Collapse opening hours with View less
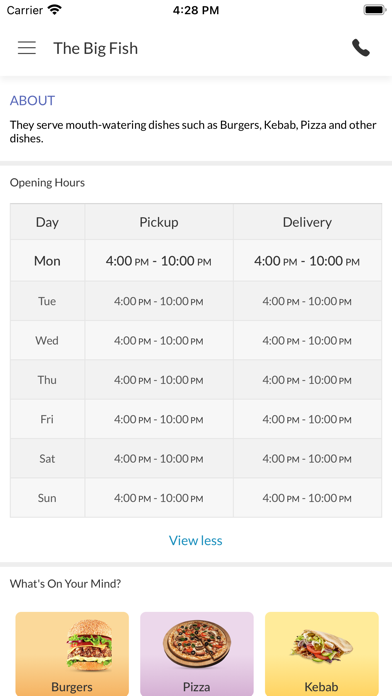The width and height of the screenshot is (392, 696). click(x=196, y=540)
